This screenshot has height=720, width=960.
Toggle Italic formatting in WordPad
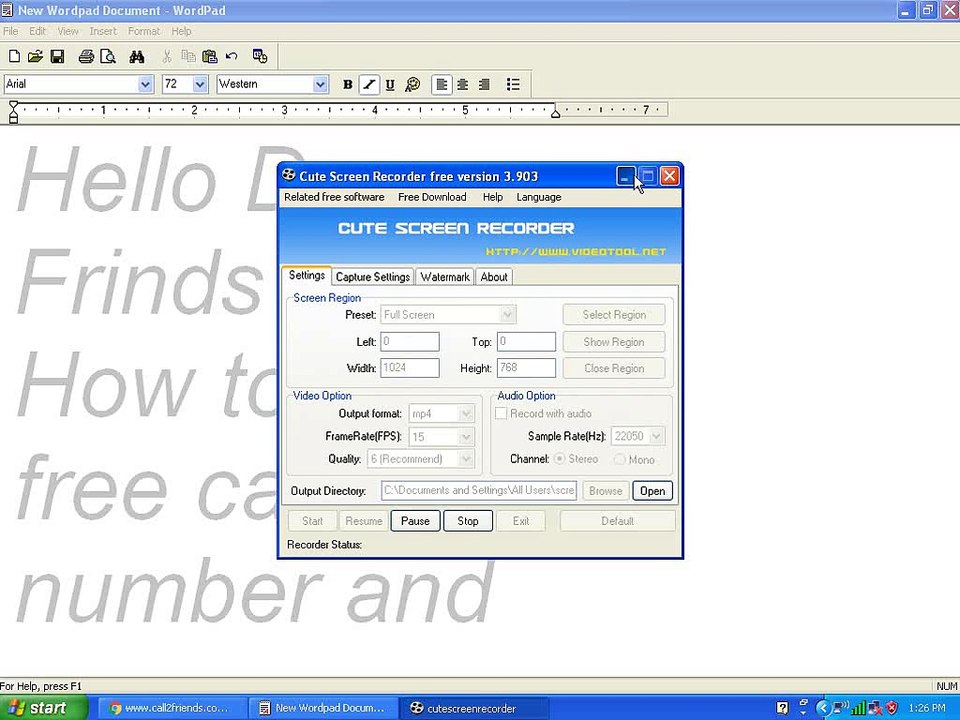pos(369,84)
